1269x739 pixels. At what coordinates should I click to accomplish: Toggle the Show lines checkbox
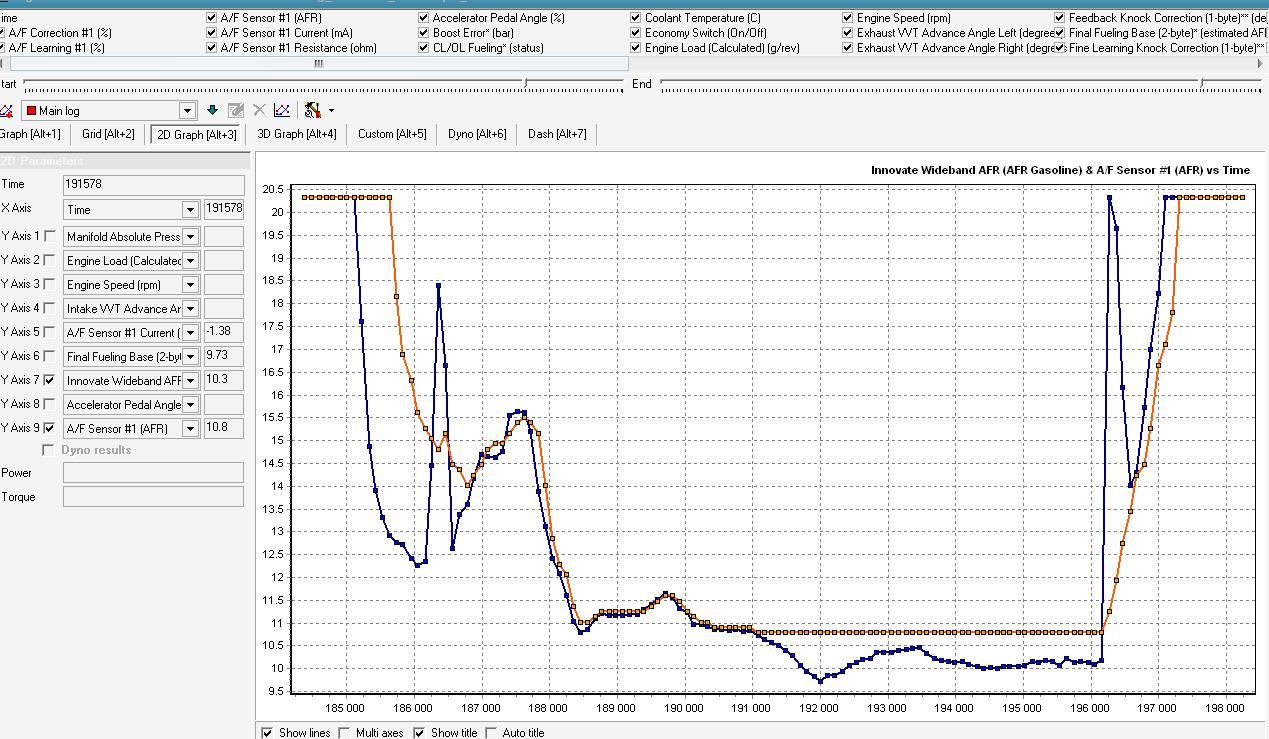[x=267, y=733]
